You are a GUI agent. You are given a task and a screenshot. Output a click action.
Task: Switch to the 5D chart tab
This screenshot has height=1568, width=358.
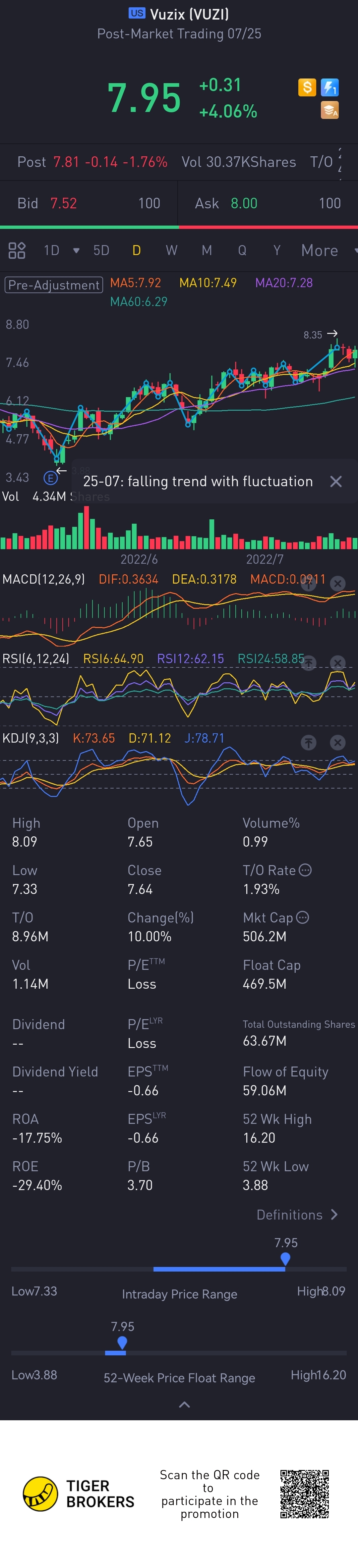(x=101, y=250)
